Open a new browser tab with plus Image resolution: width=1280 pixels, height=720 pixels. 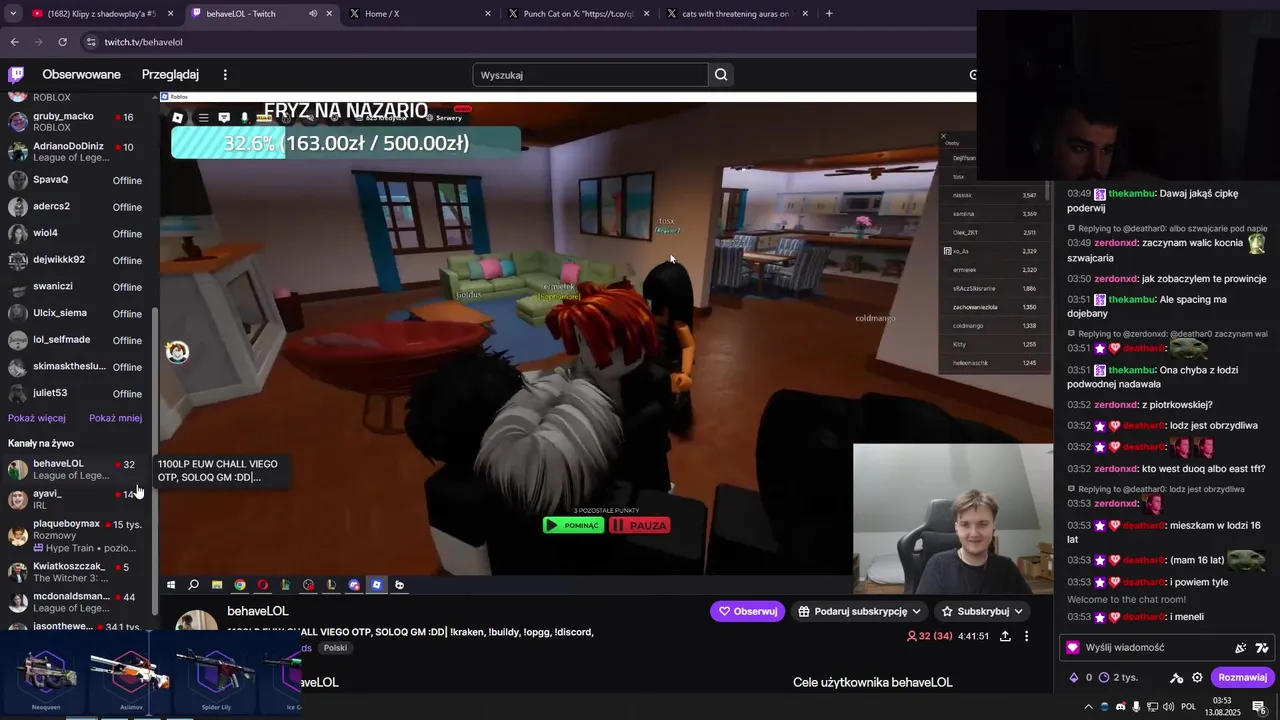pyautogui.click(x=829, y=14)
